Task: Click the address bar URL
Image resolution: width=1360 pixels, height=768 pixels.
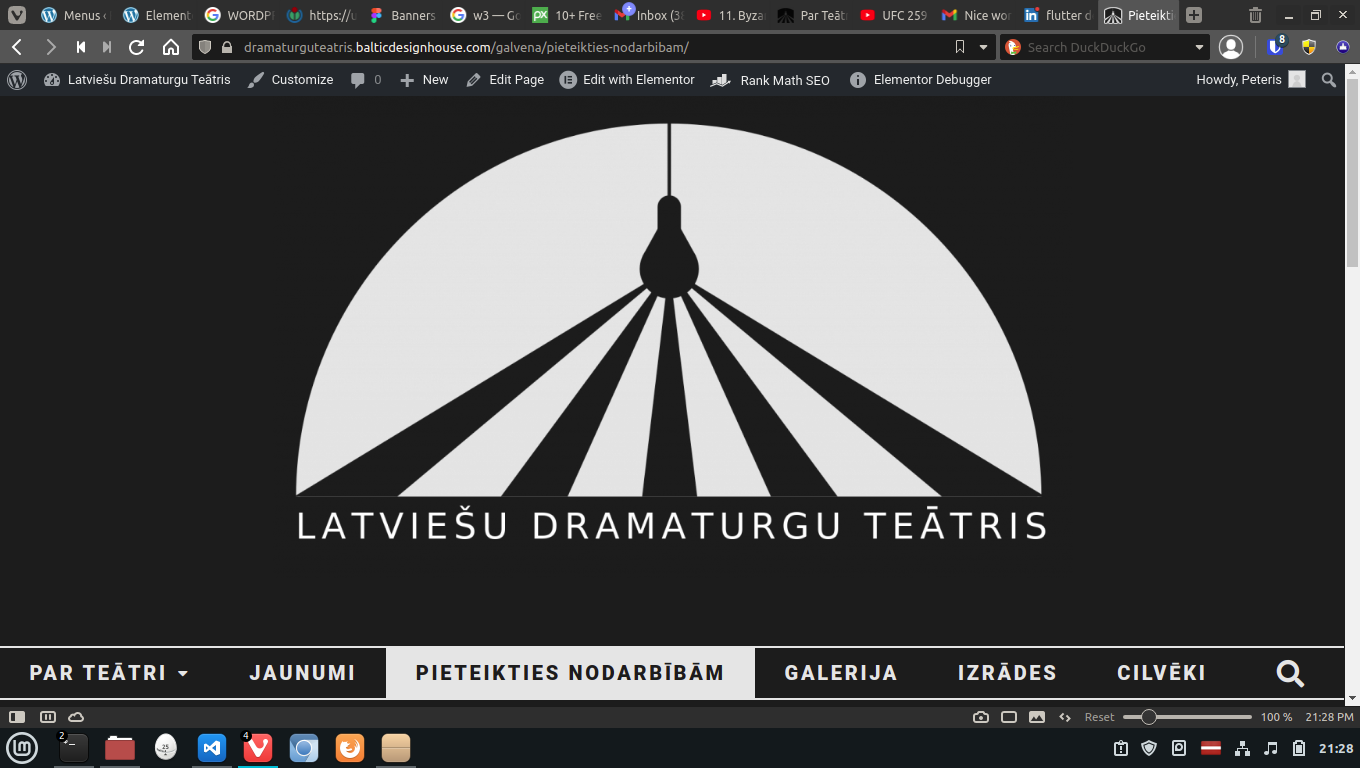Action: 466,47
